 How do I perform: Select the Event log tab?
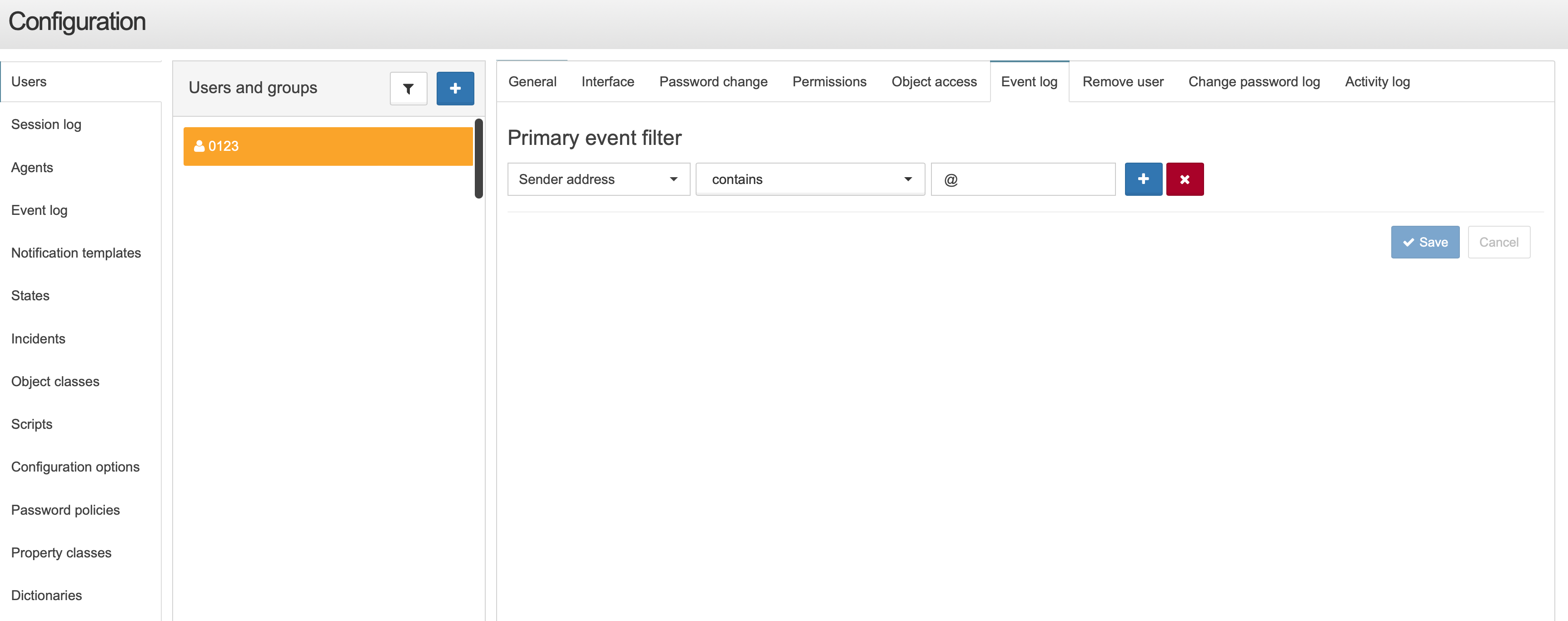point(1029,82)
